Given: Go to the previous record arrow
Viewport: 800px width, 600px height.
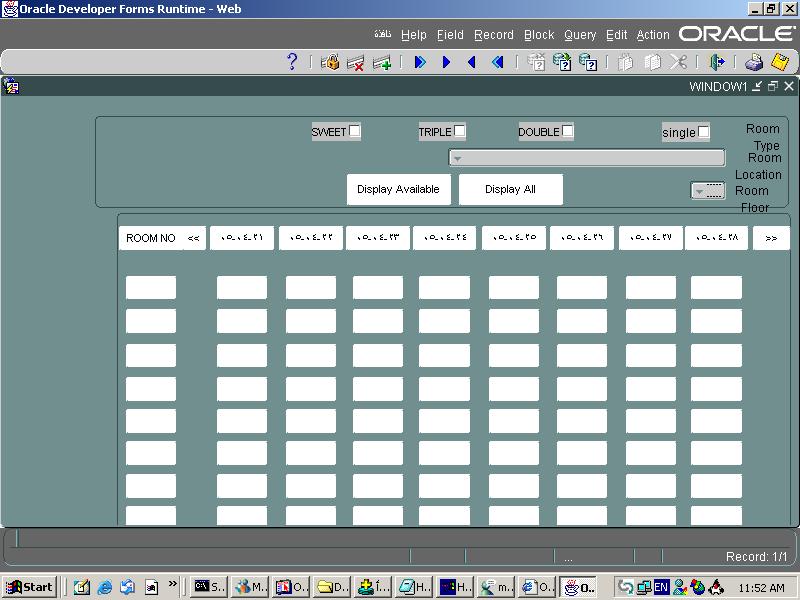Looking at the screenshot, I should point(472,62).
